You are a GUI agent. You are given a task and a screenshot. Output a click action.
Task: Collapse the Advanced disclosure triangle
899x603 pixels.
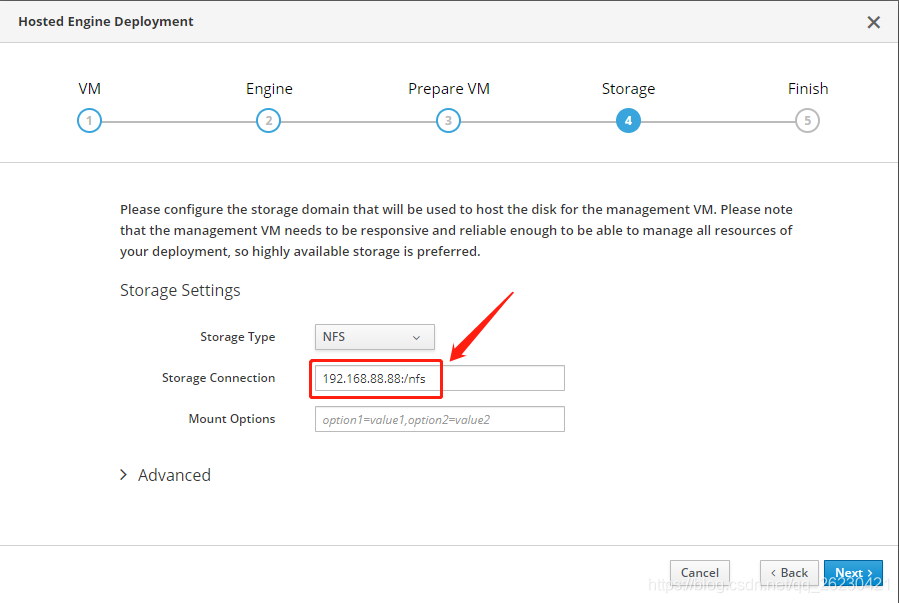[123, 475]
